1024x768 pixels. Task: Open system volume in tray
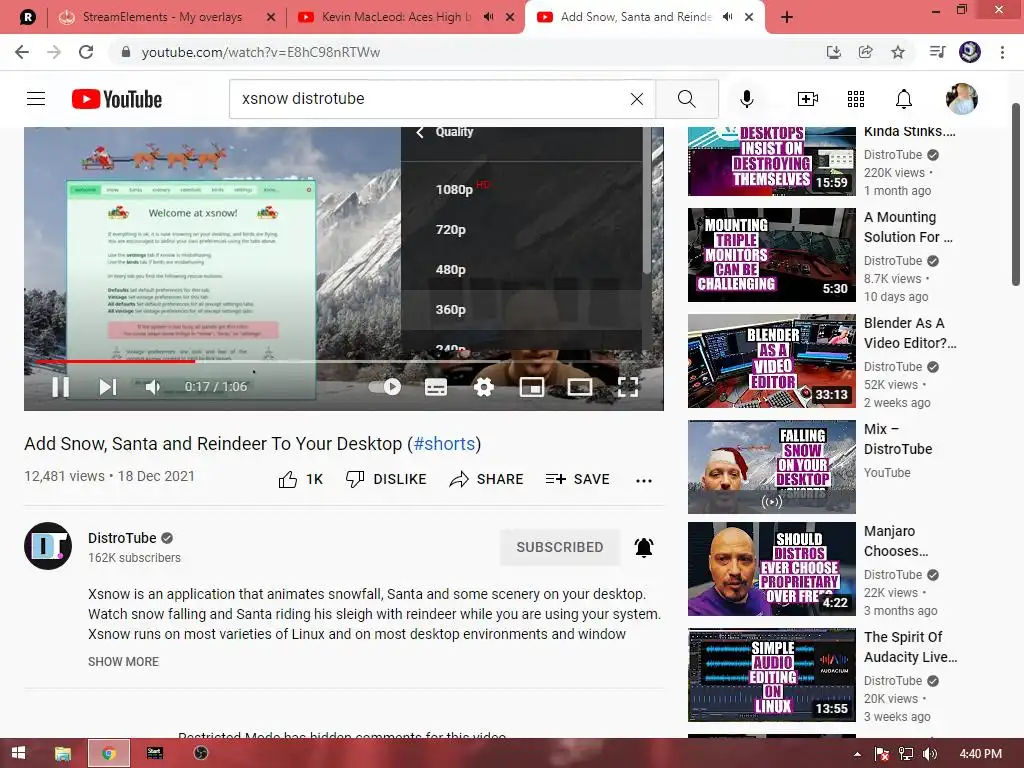click(929, 754)
